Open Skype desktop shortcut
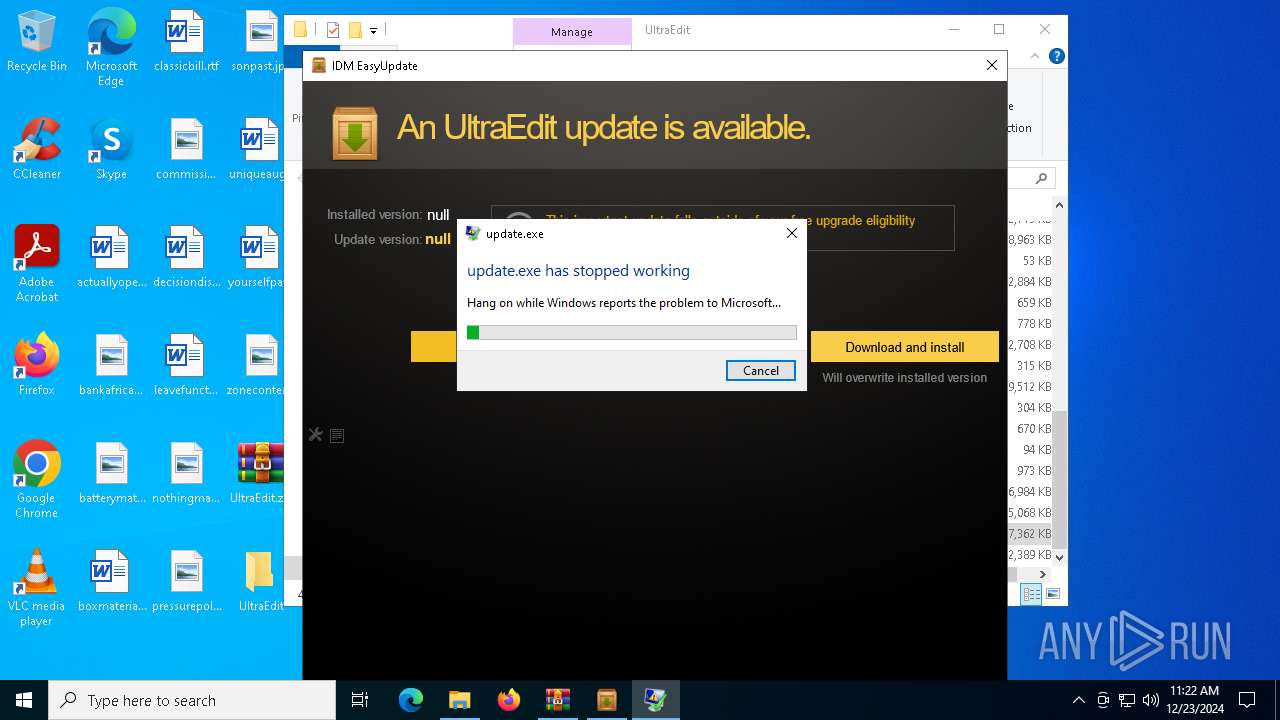 coord(111,150)
